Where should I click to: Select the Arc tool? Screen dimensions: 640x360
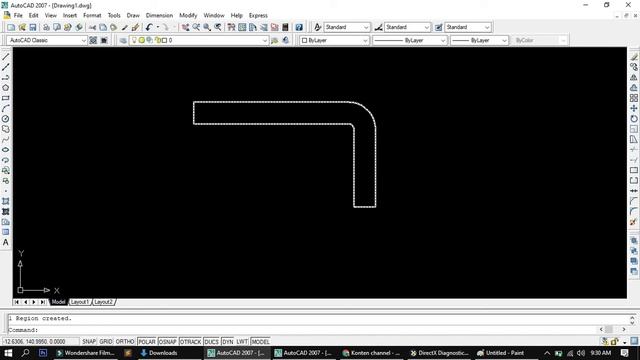coord(6,109)
